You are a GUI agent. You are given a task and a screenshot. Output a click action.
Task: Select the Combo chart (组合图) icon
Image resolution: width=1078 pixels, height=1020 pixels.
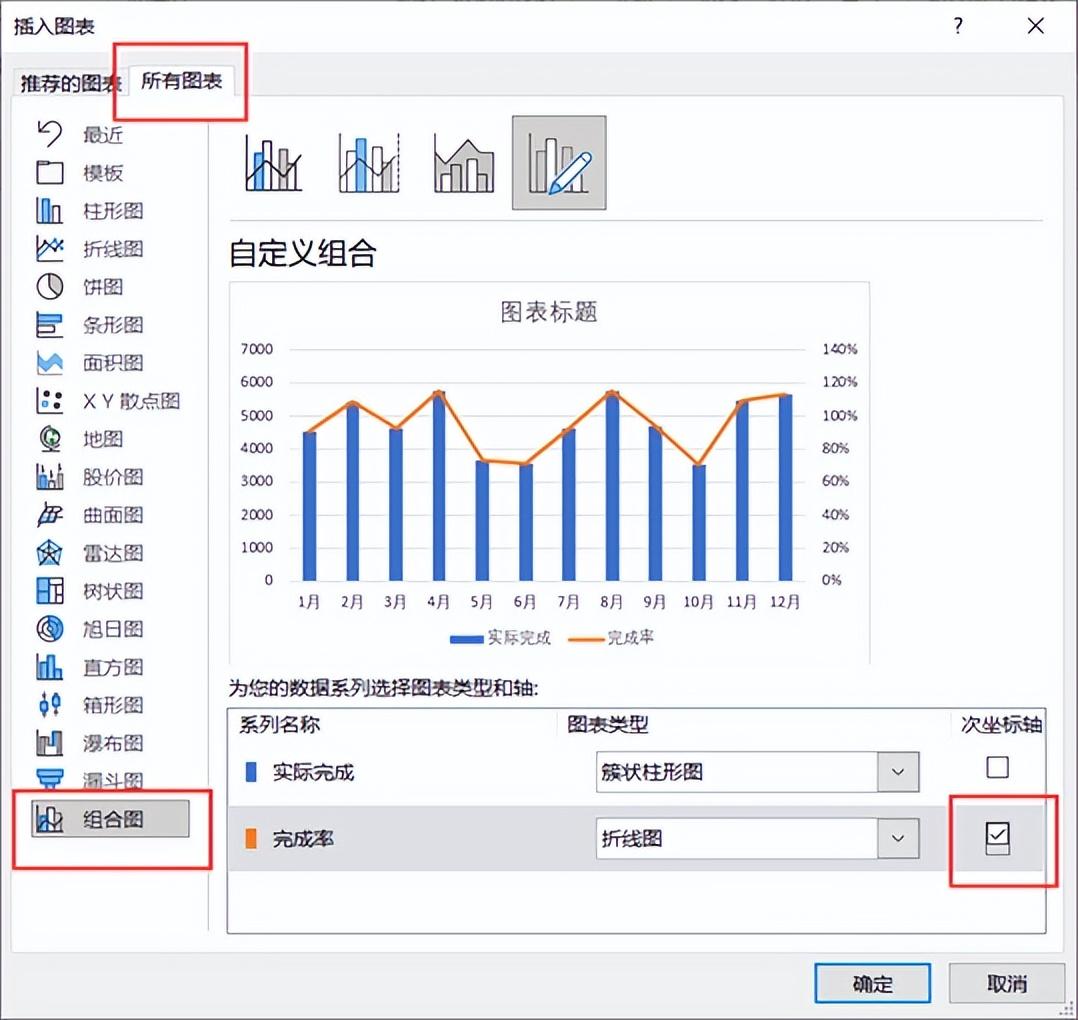coord(50,819)
